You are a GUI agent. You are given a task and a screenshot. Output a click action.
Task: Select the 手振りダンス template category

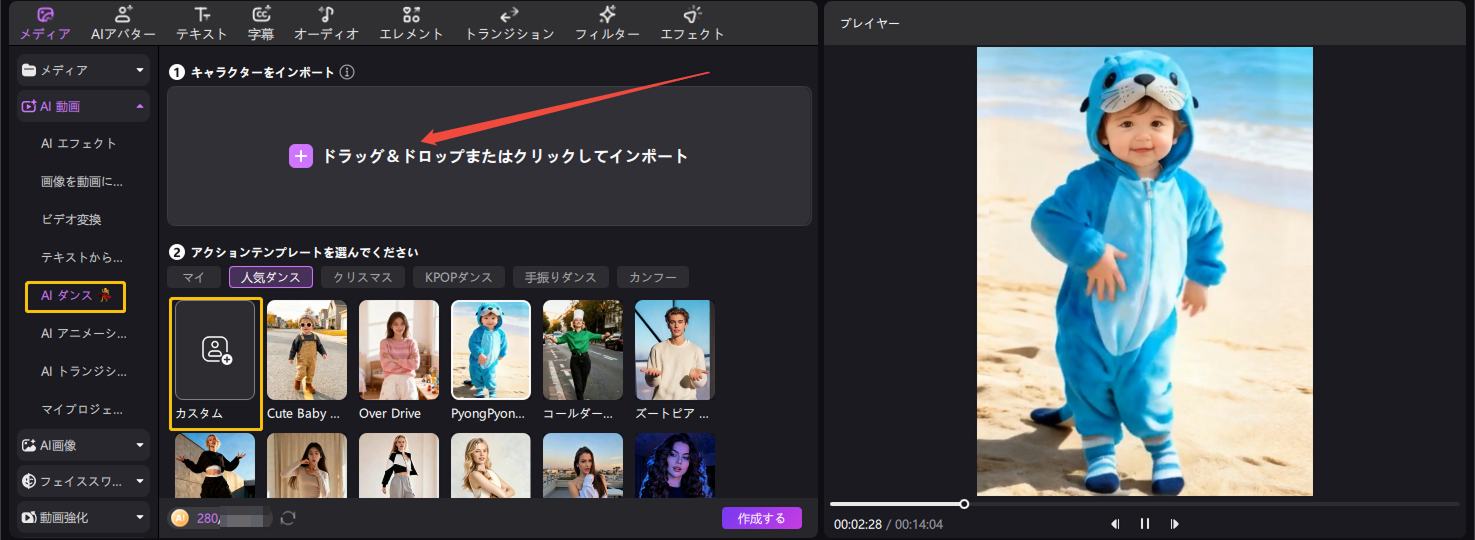(560, 277)
